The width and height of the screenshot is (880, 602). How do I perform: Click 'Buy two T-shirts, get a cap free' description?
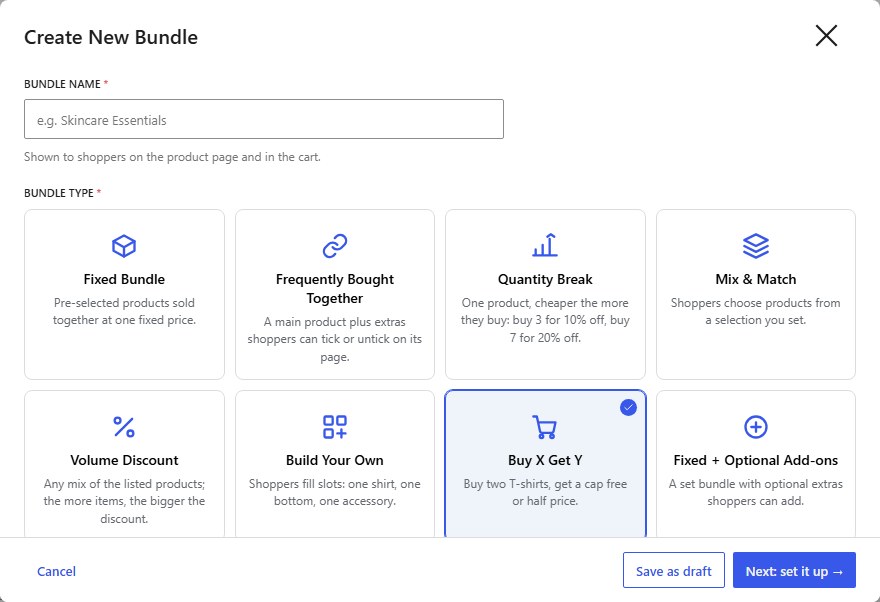(545, 492)
